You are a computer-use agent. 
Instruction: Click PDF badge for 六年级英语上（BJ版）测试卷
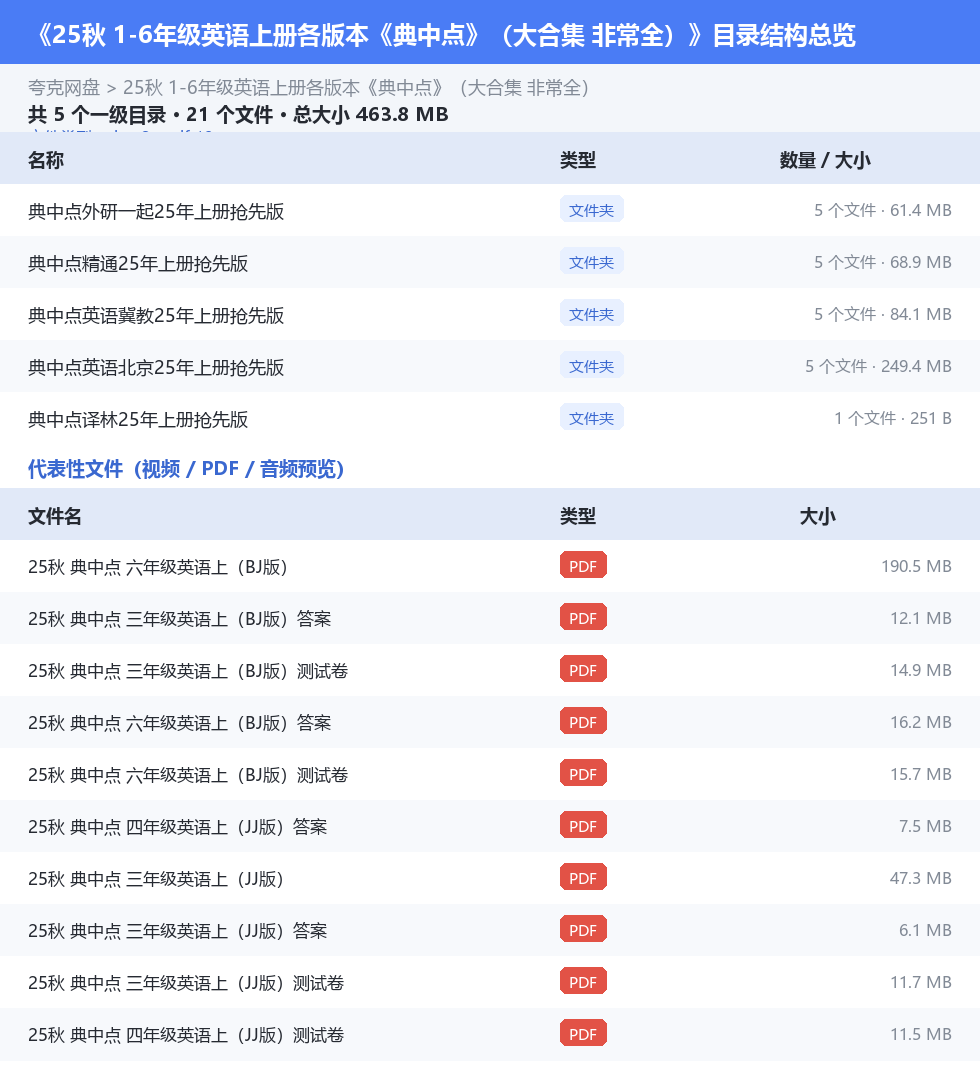click(x=583, y=774)
